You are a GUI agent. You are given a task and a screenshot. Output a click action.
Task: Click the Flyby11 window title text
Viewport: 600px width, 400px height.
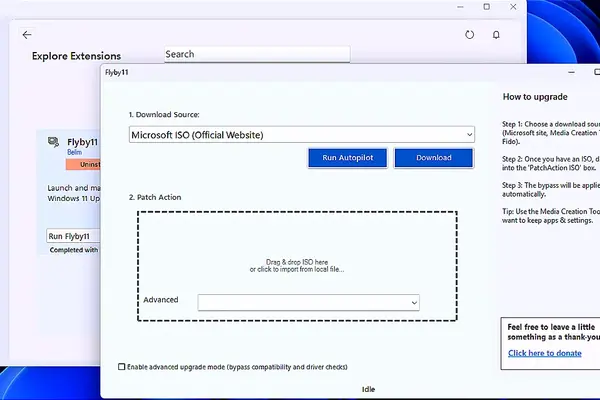tap(117, 72)
